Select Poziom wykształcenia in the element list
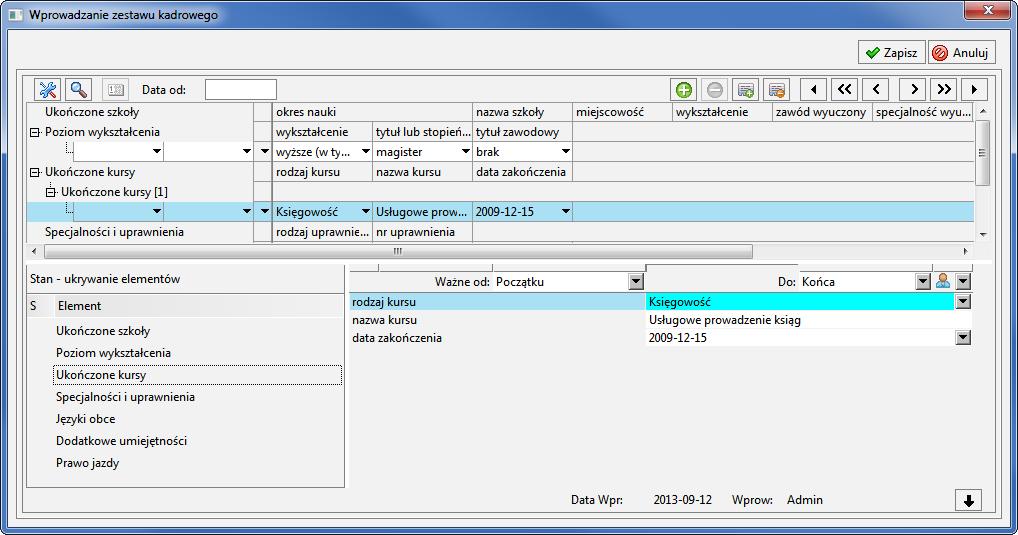 click(114, 353)
